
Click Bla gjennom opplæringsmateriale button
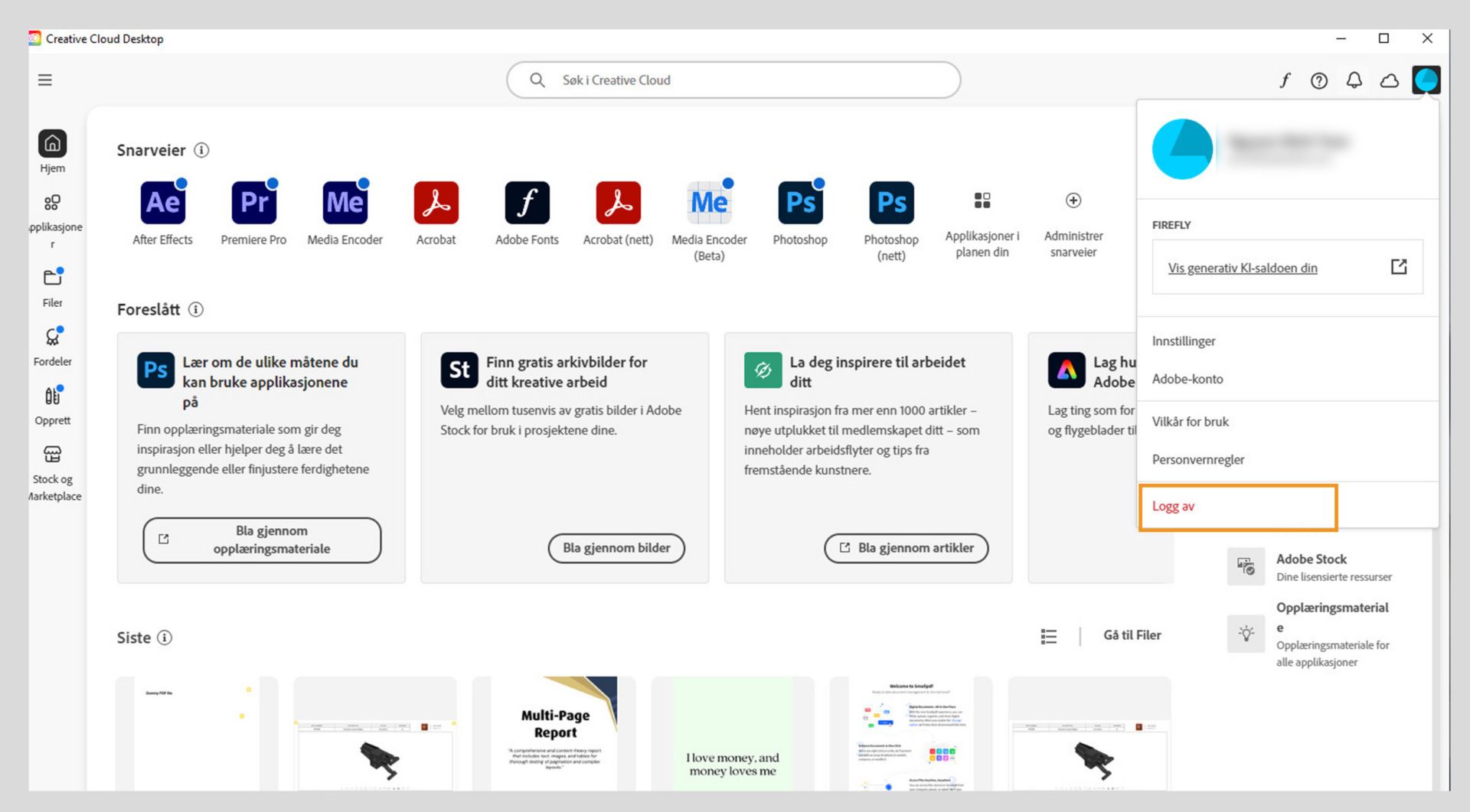pos(262,540)
